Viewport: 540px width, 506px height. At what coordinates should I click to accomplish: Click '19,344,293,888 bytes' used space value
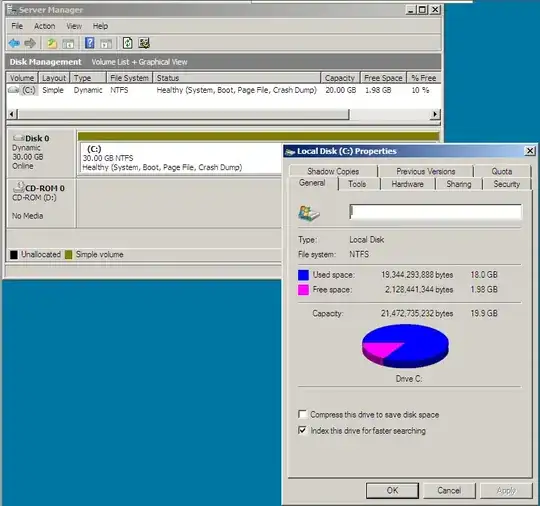[417, 275]
